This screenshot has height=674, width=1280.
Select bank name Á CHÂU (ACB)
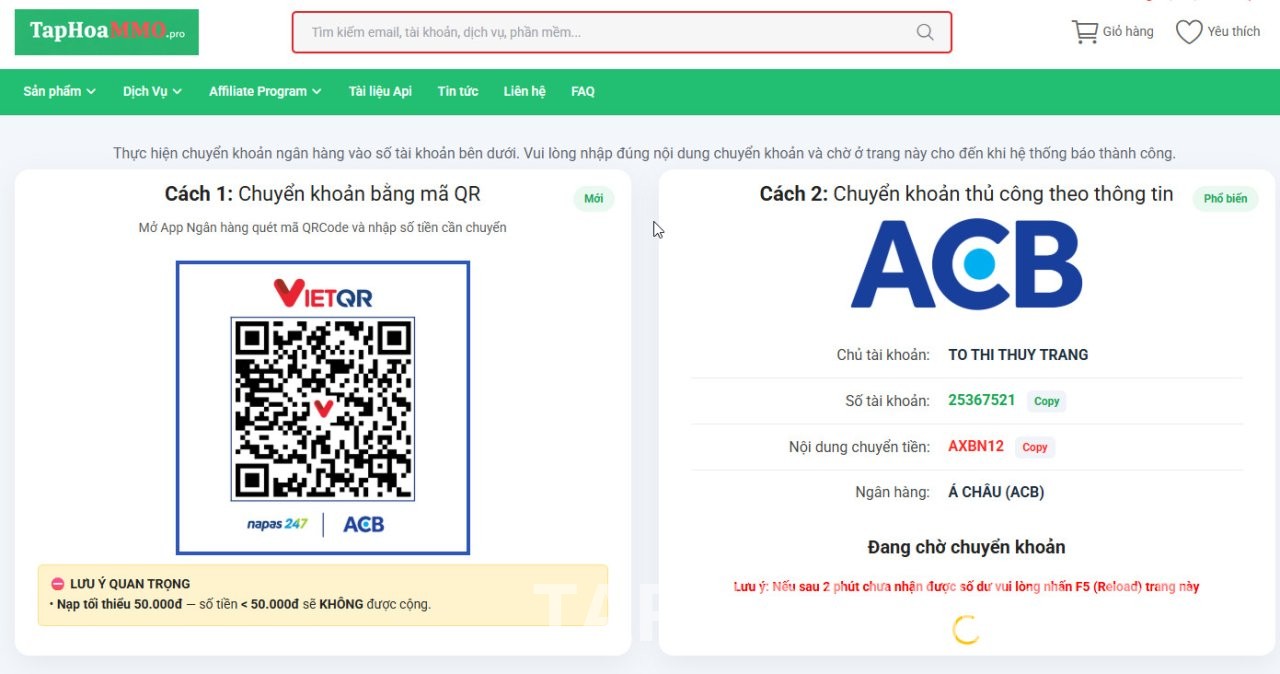click(x=996, y=492)
